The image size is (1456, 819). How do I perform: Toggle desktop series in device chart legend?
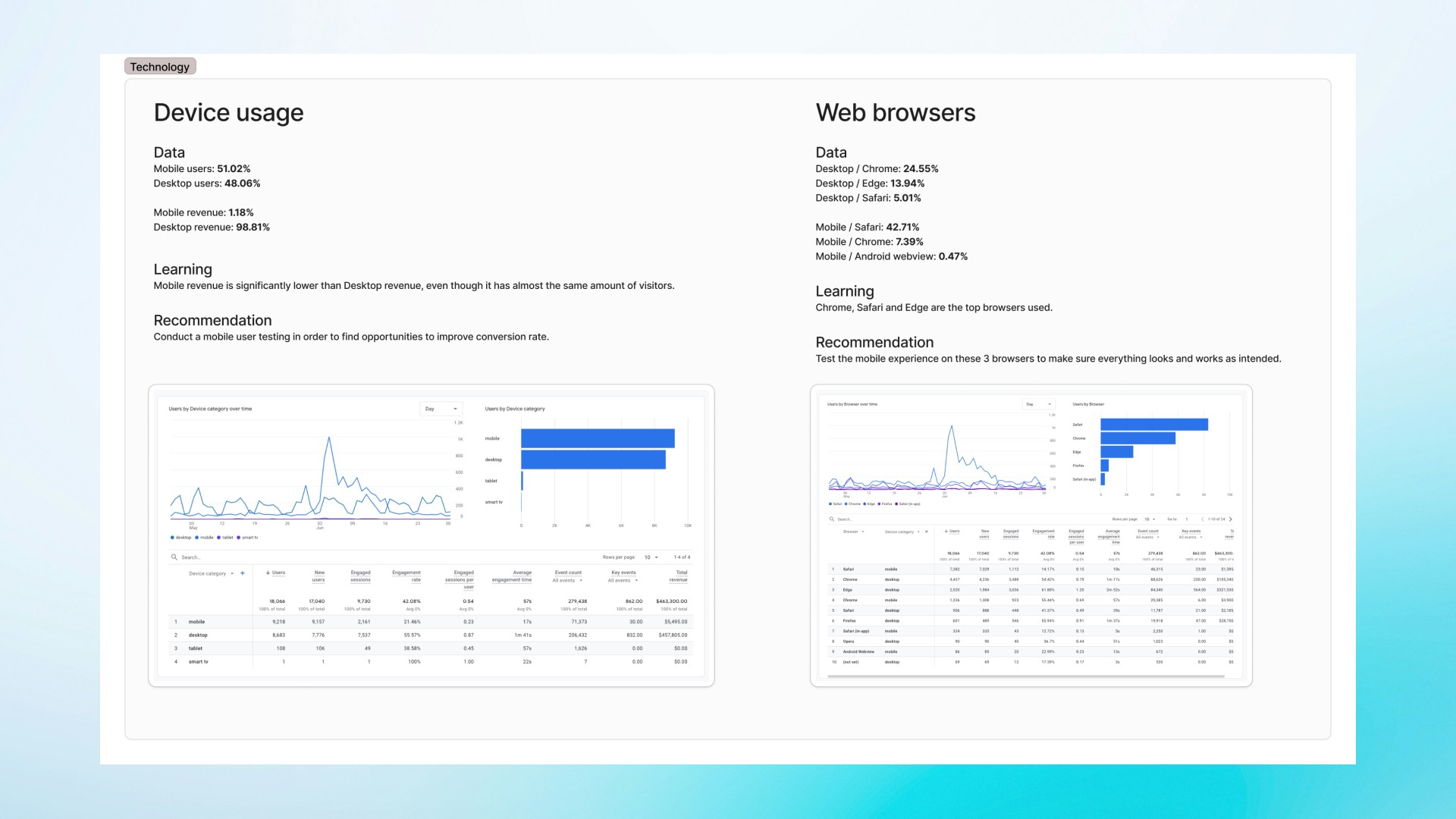[181, 538]
